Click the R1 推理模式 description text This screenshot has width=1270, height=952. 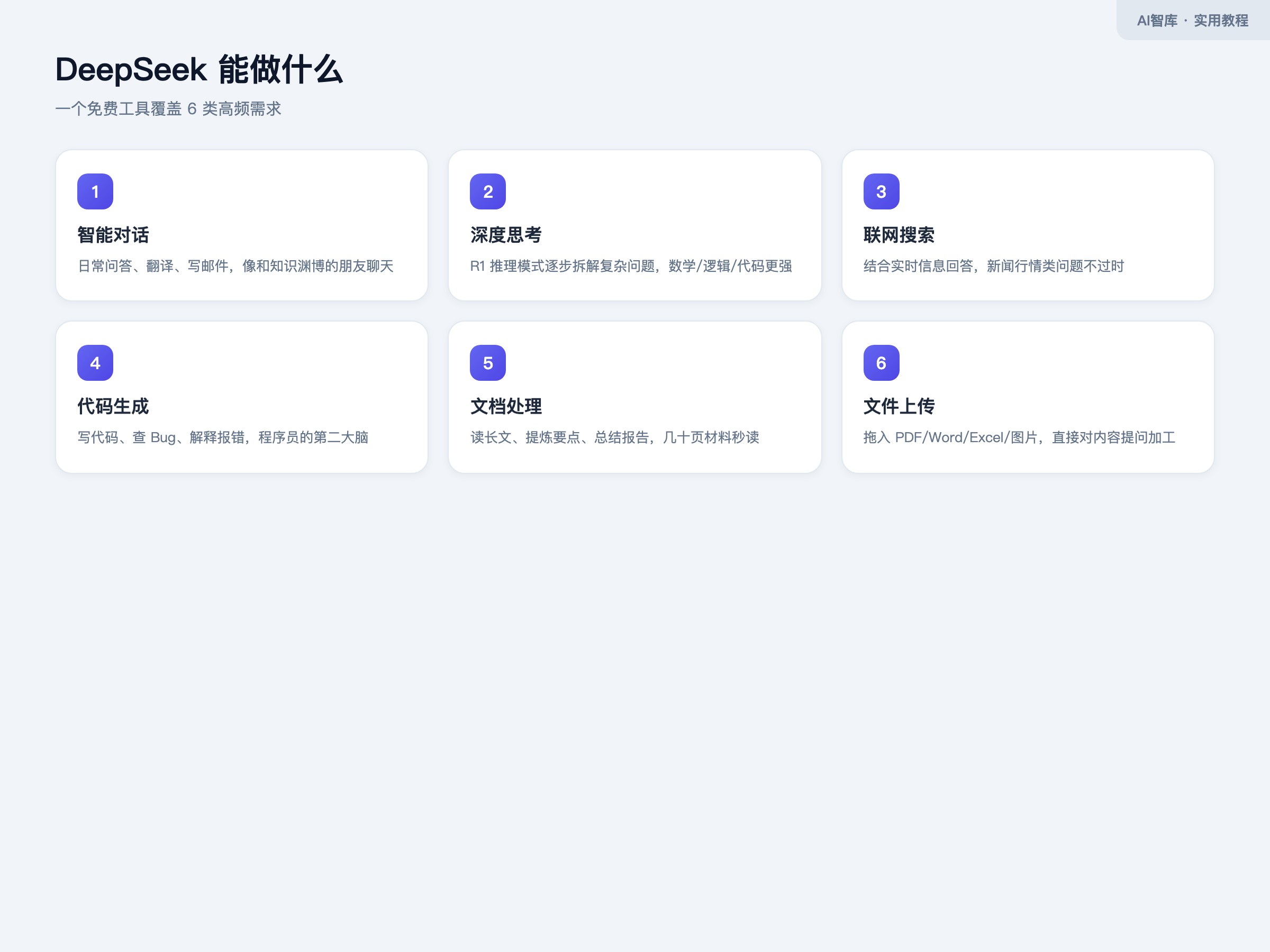(631, 266)
